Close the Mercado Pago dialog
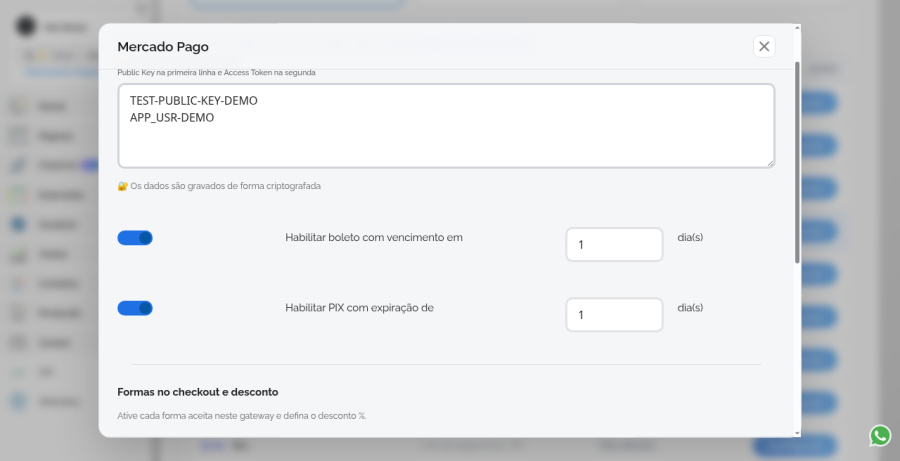 pos(764,47)
